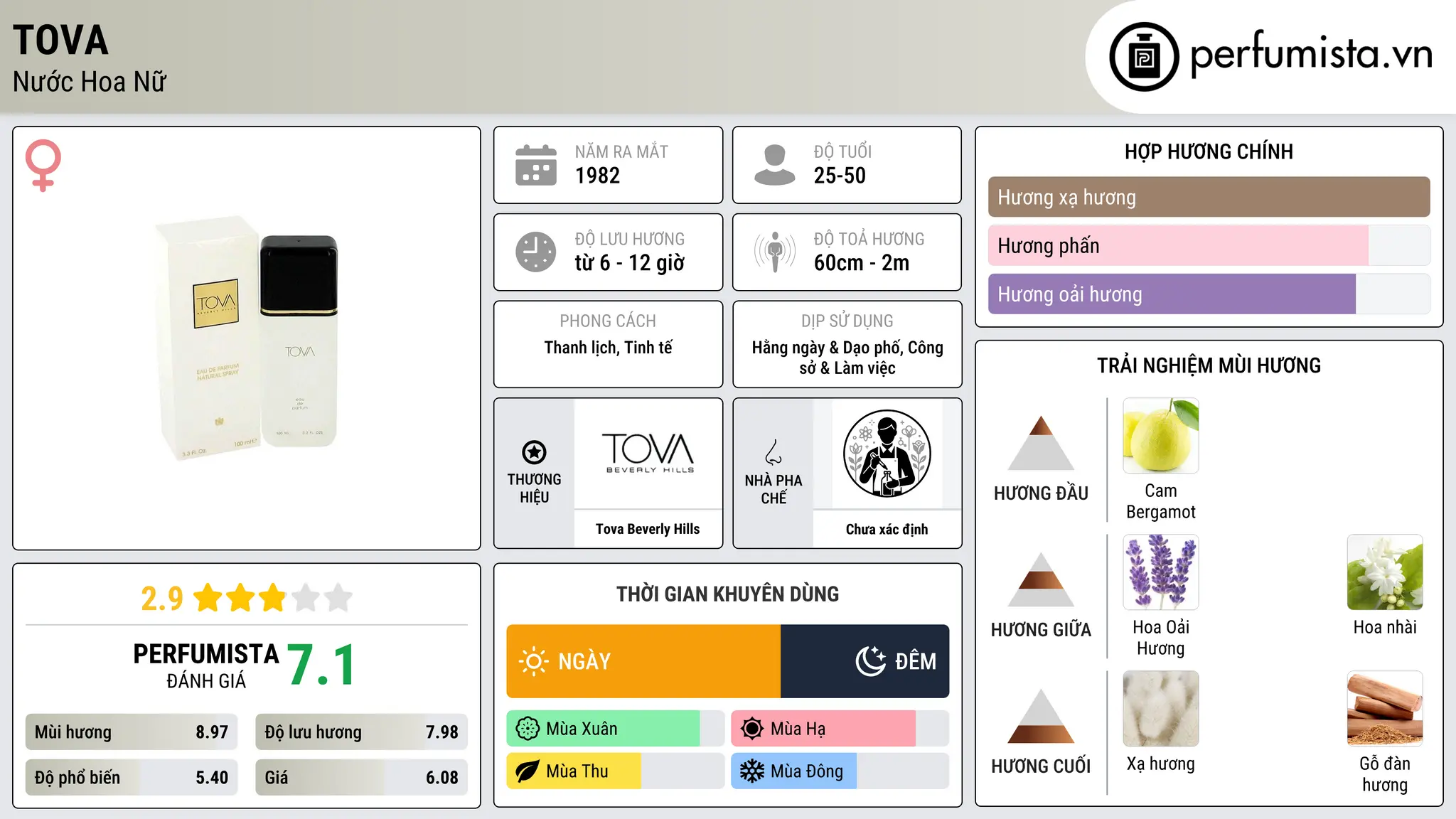Open the Hoa Oải Hương lavender image
1456x819 pixels.
pos(1161,572)
